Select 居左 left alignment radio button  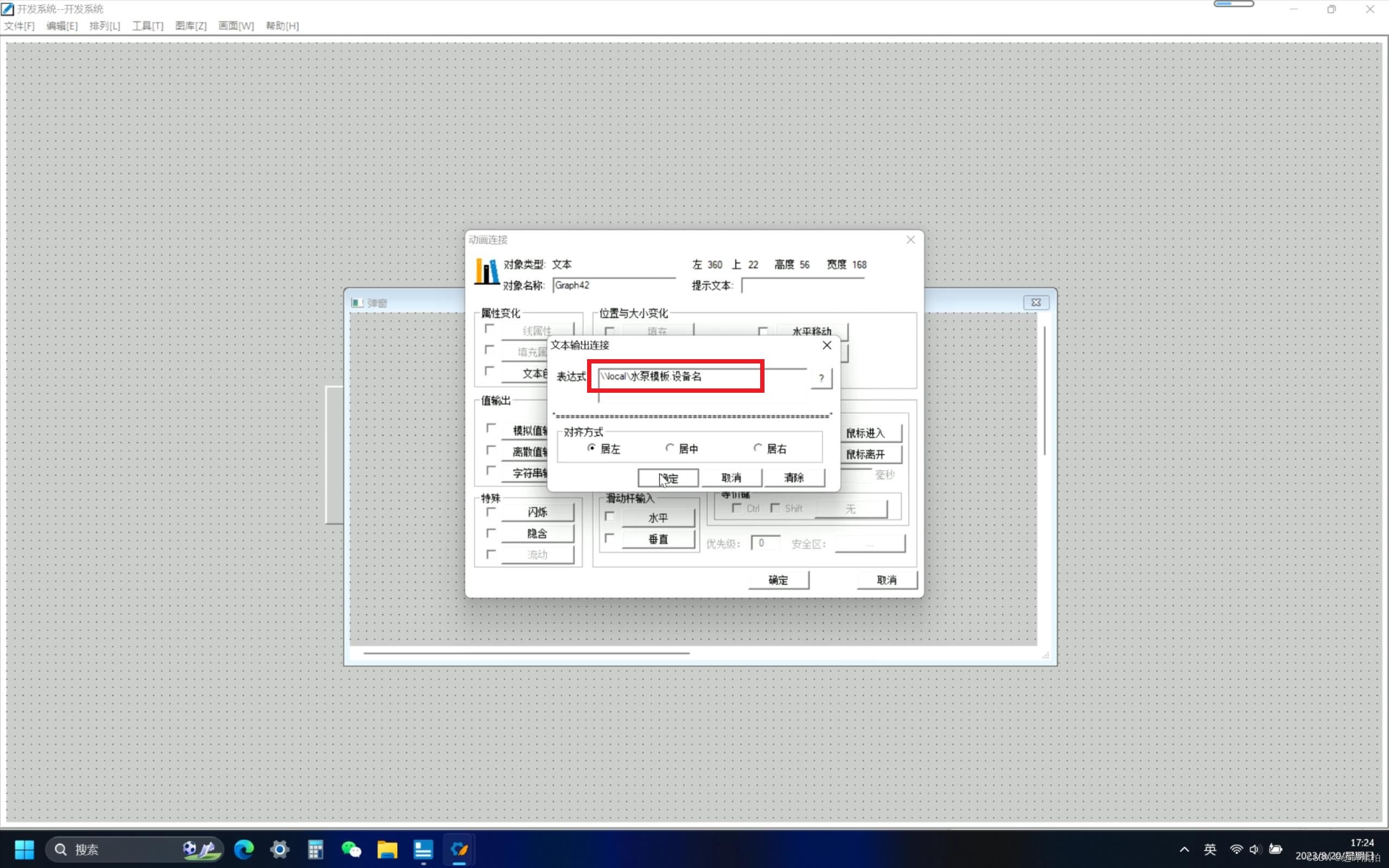point(591,448)
